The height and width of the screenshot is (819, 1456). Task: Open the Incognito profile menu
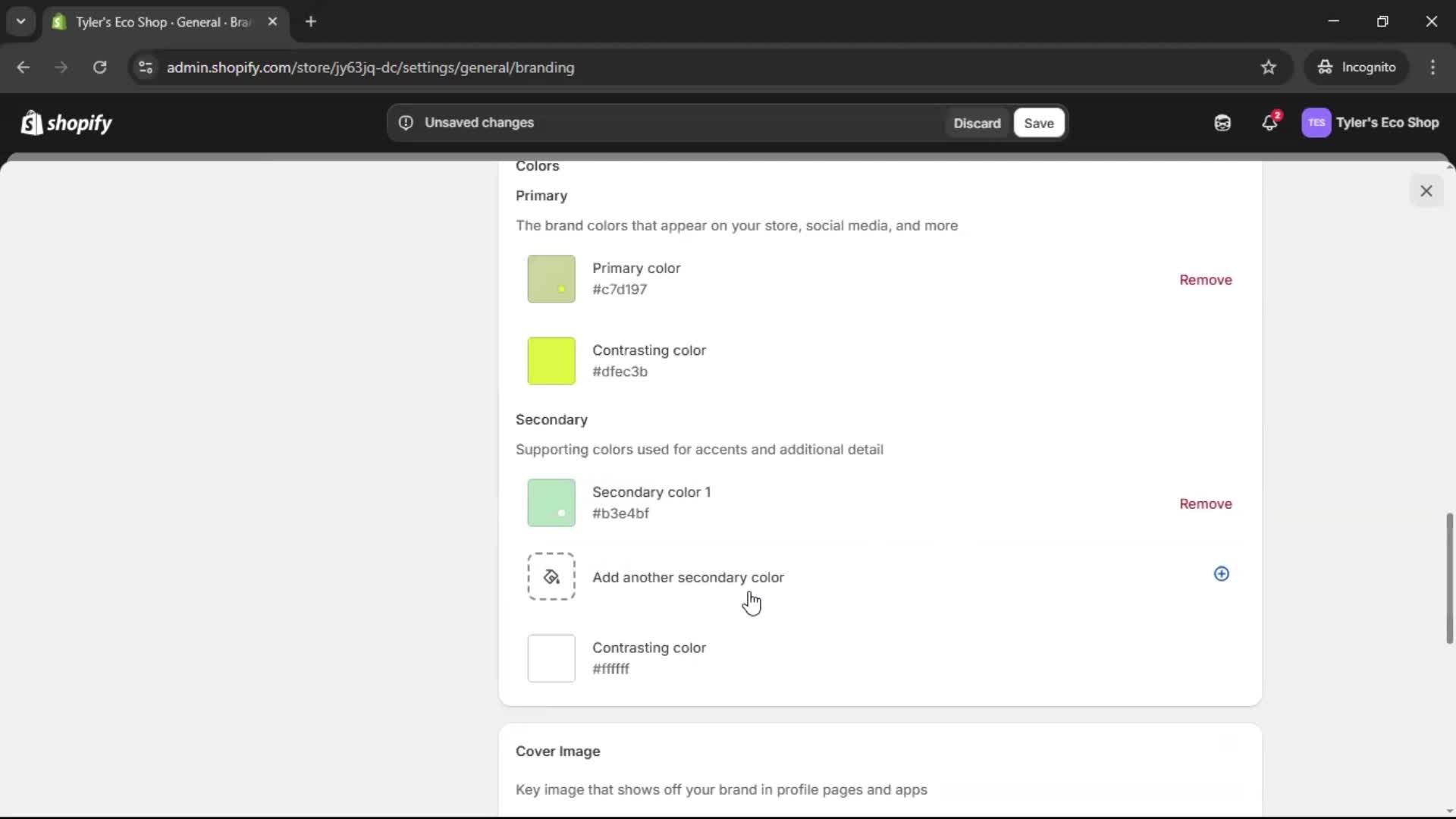[1357, 67]
